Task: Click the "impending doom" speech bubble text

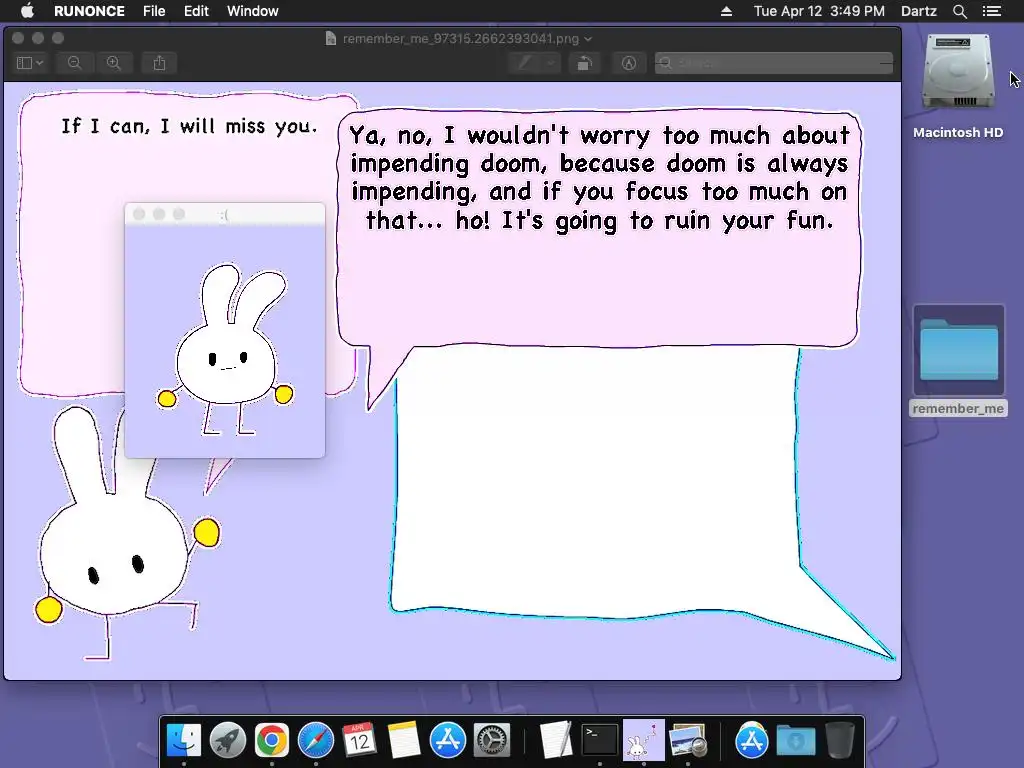Action: click(x=600, y=178)
